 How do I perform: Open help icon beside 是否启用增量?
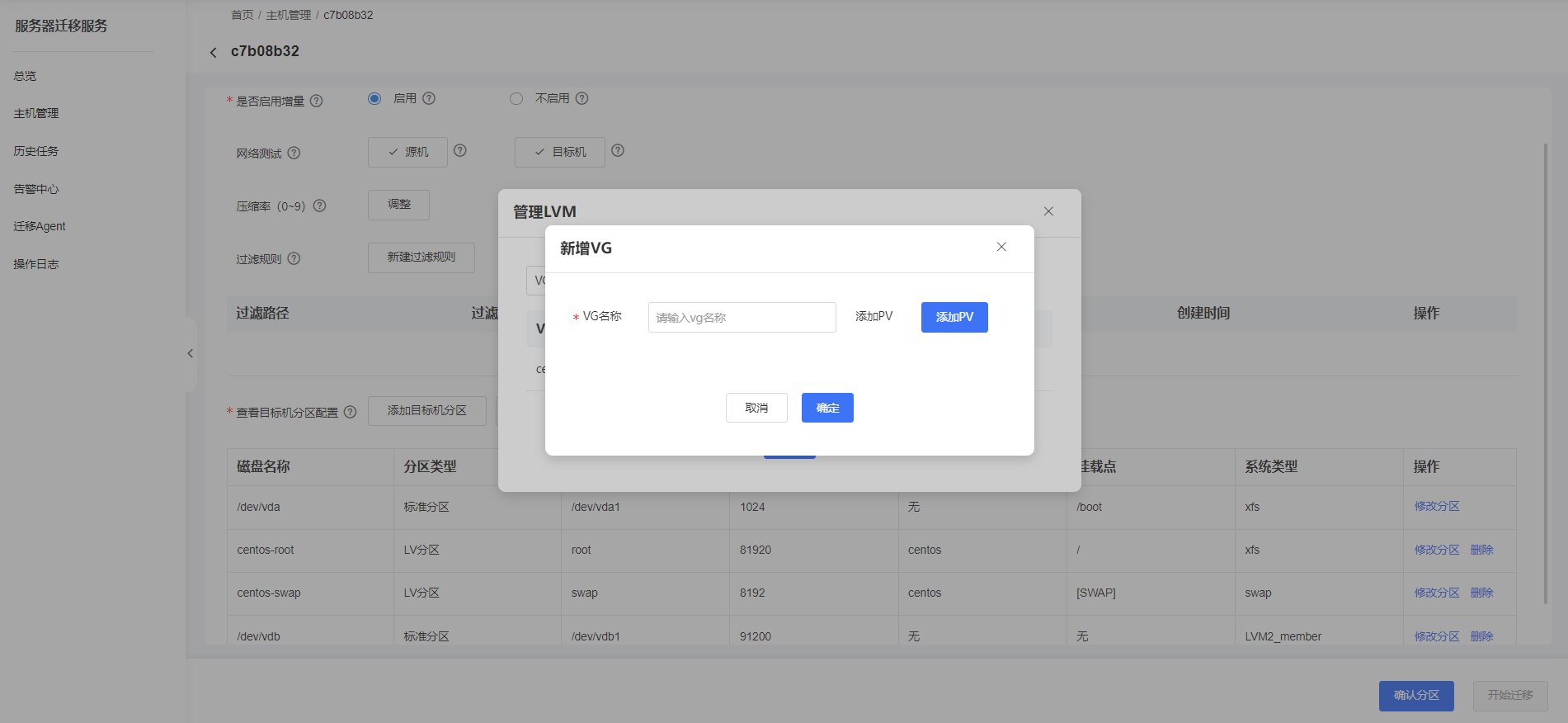[316, 101]
